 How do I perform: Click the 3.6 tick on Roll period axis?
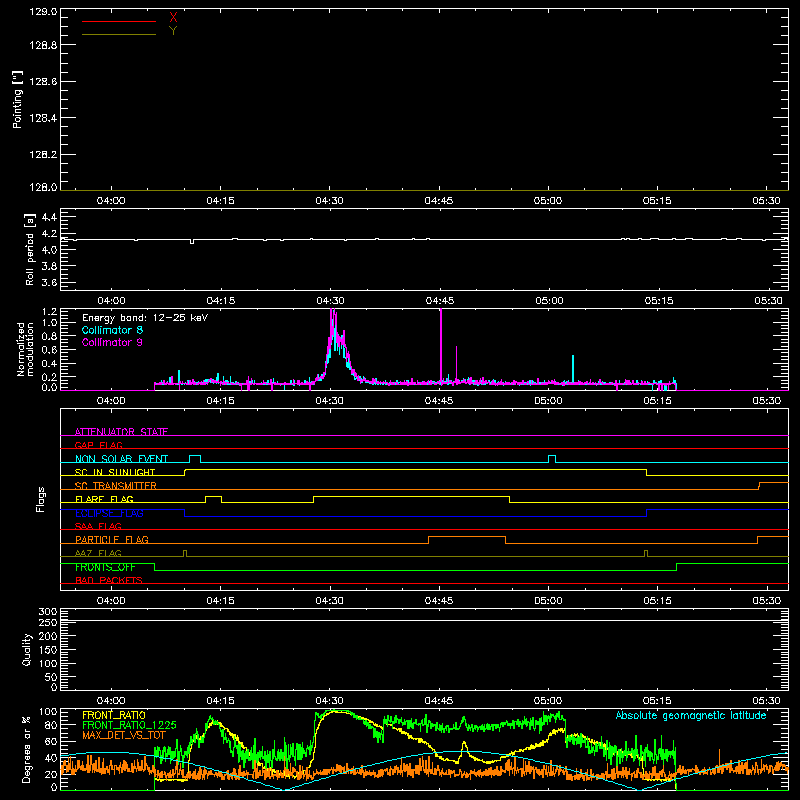(x=49, y=282)
